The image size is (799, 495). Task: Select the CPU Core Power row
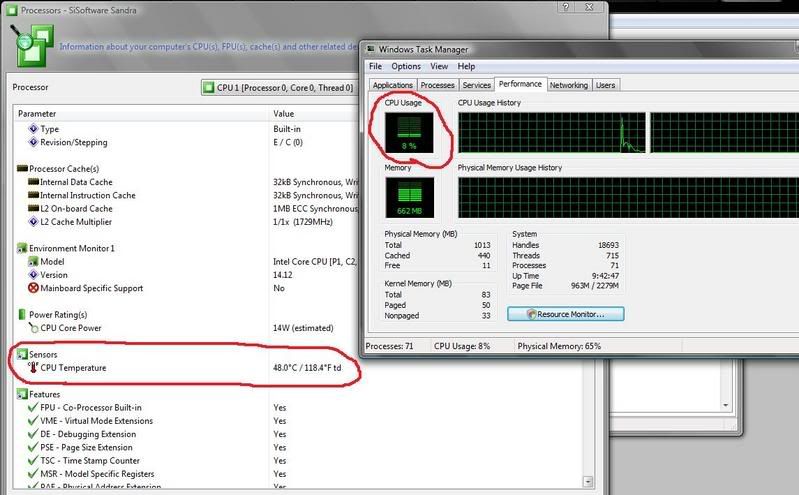coord(186,328)
